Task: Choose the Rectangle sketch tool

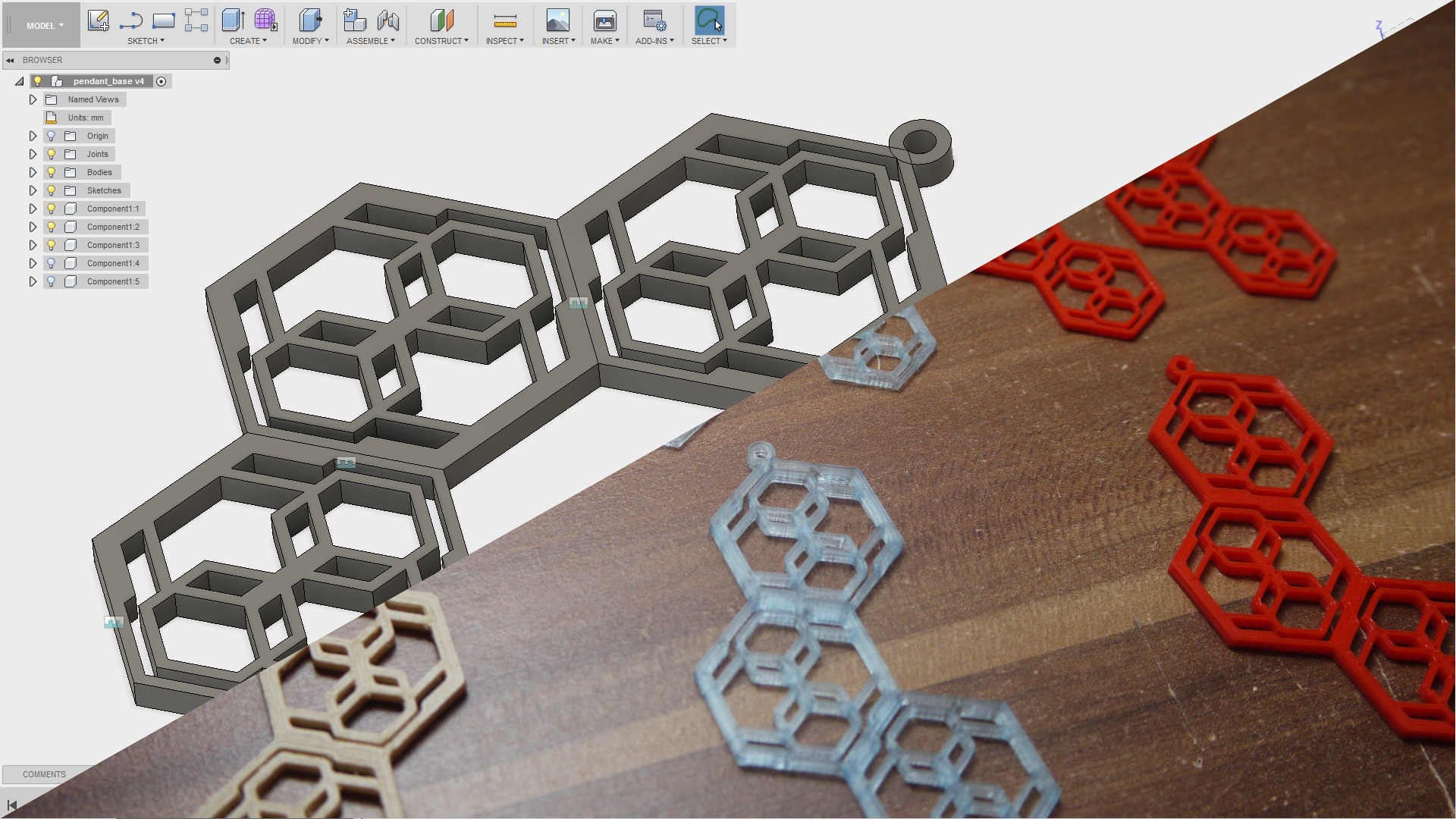Action: [163, 20]
